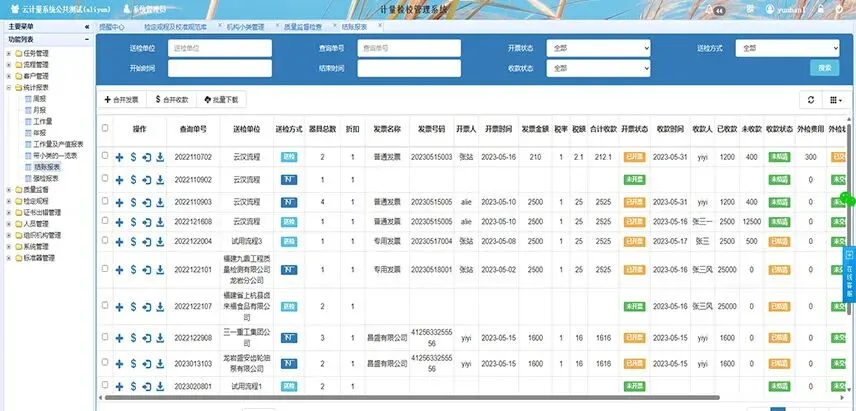
Task: Open the 开票状态 dropdown
Action: click(x=598, y=48)
